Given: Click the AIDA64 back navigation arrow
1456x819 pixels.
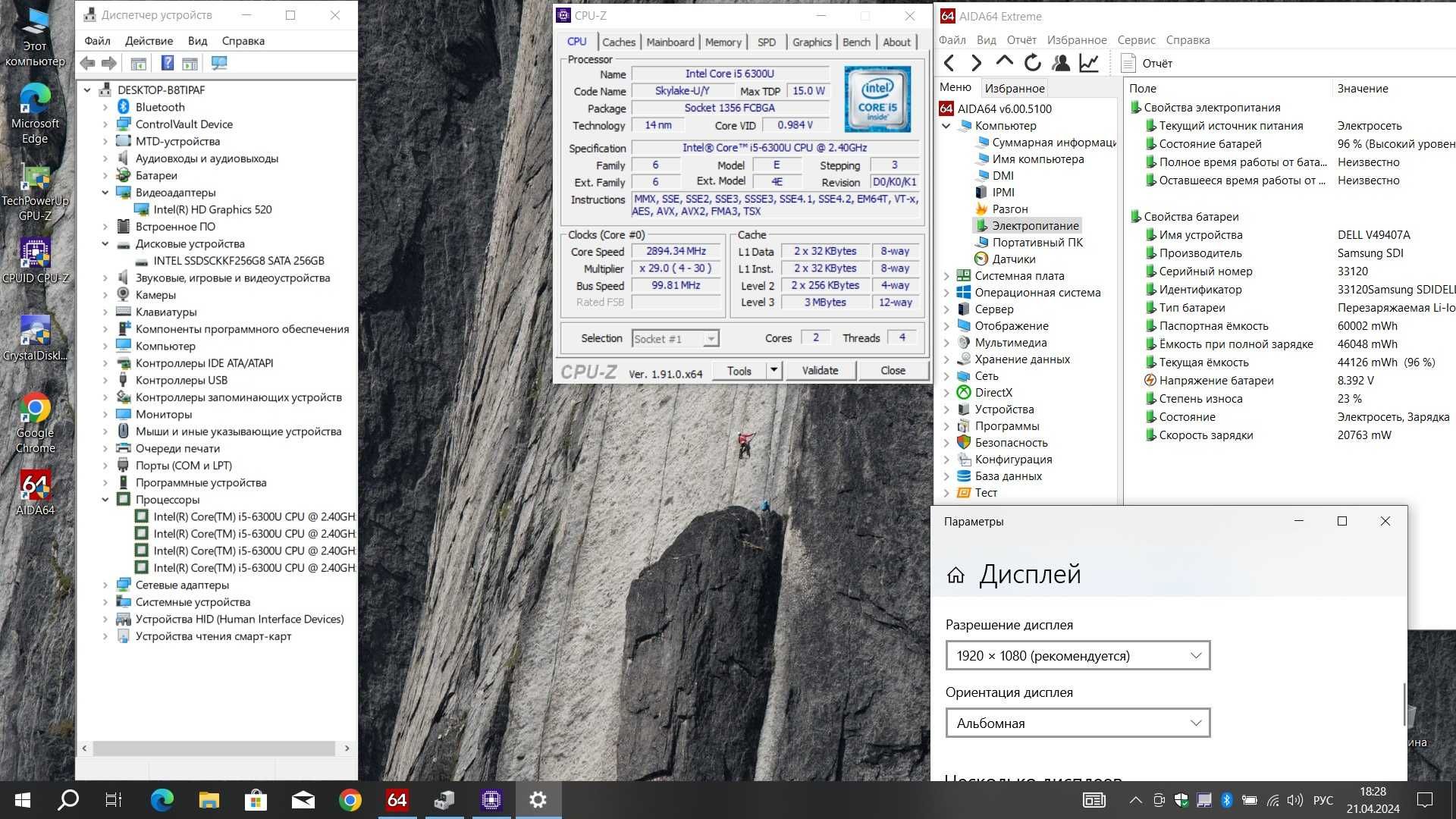Looking at the screenshot, I should (x=949, y=63).
